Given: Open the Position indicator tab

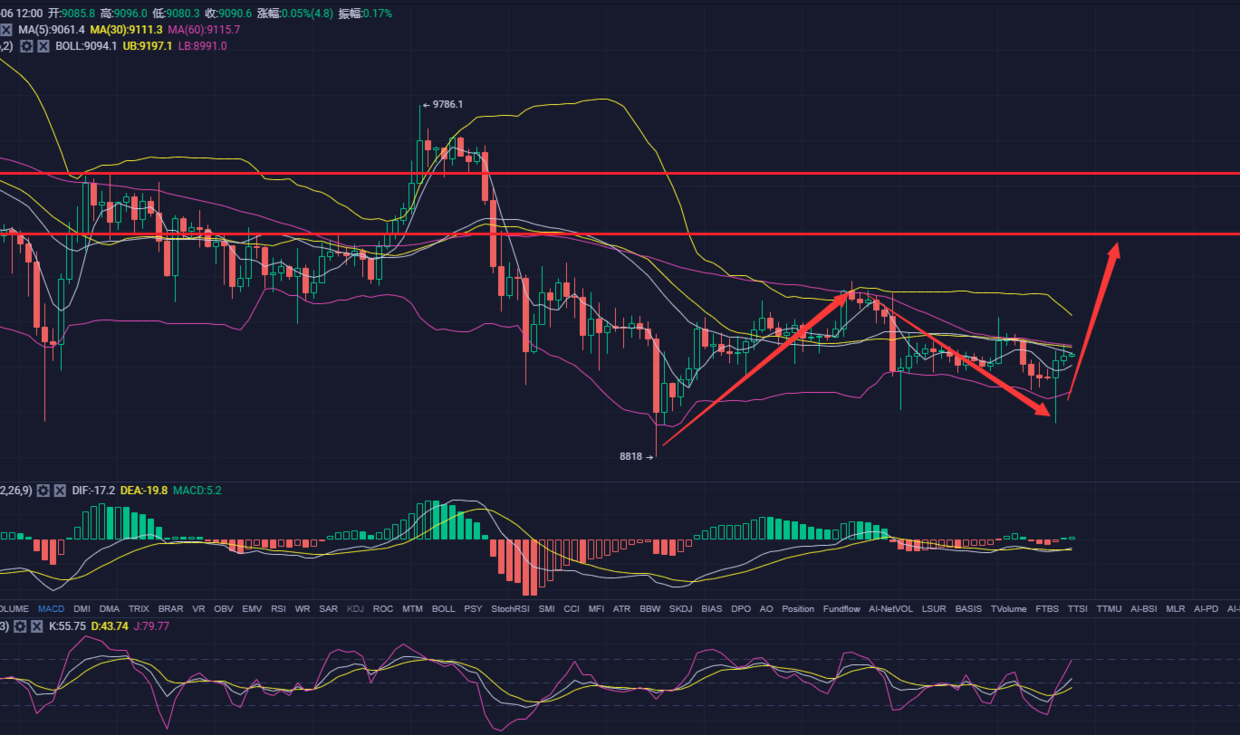Looking at the screenshot, I should [798, 608].
